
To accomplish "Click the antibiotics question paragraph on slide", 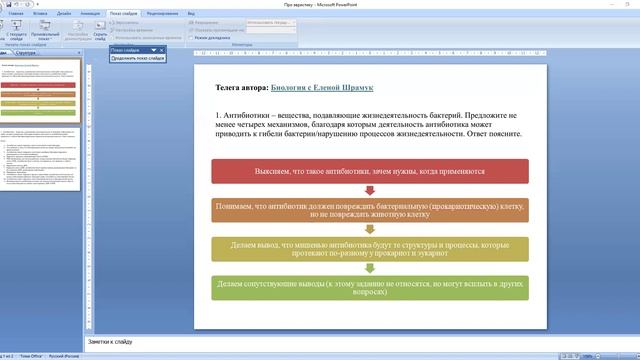I will pyautogui.click(x=369, y=124).
